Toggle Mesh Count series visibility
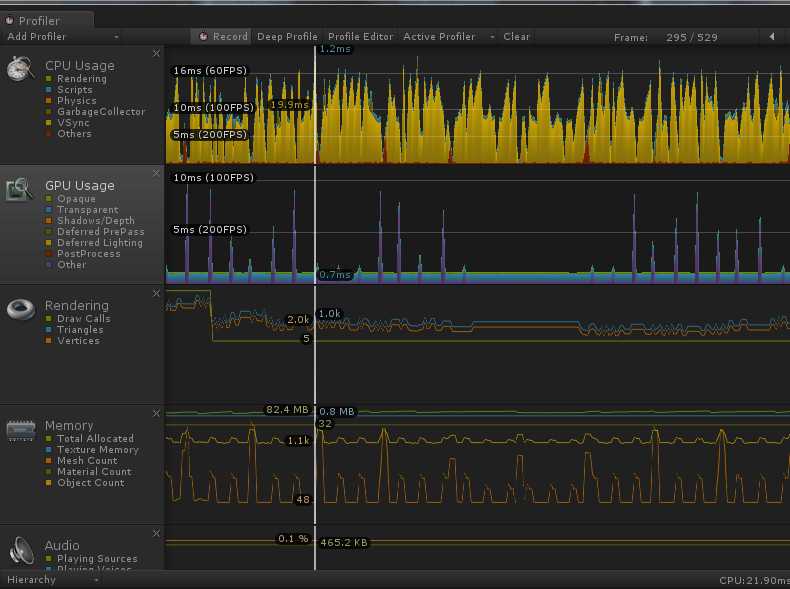The image size is (790, 589). tap(49, 461)
